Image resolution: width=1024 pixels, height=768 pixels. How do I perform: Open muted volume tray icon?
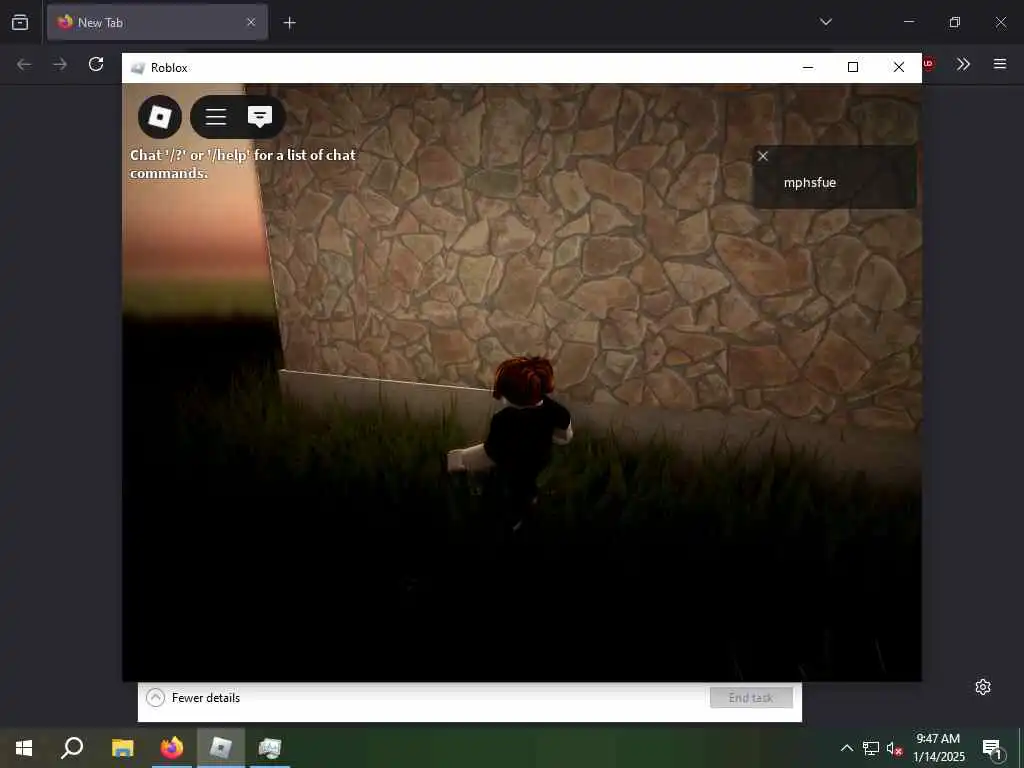[x=894, y=748]
